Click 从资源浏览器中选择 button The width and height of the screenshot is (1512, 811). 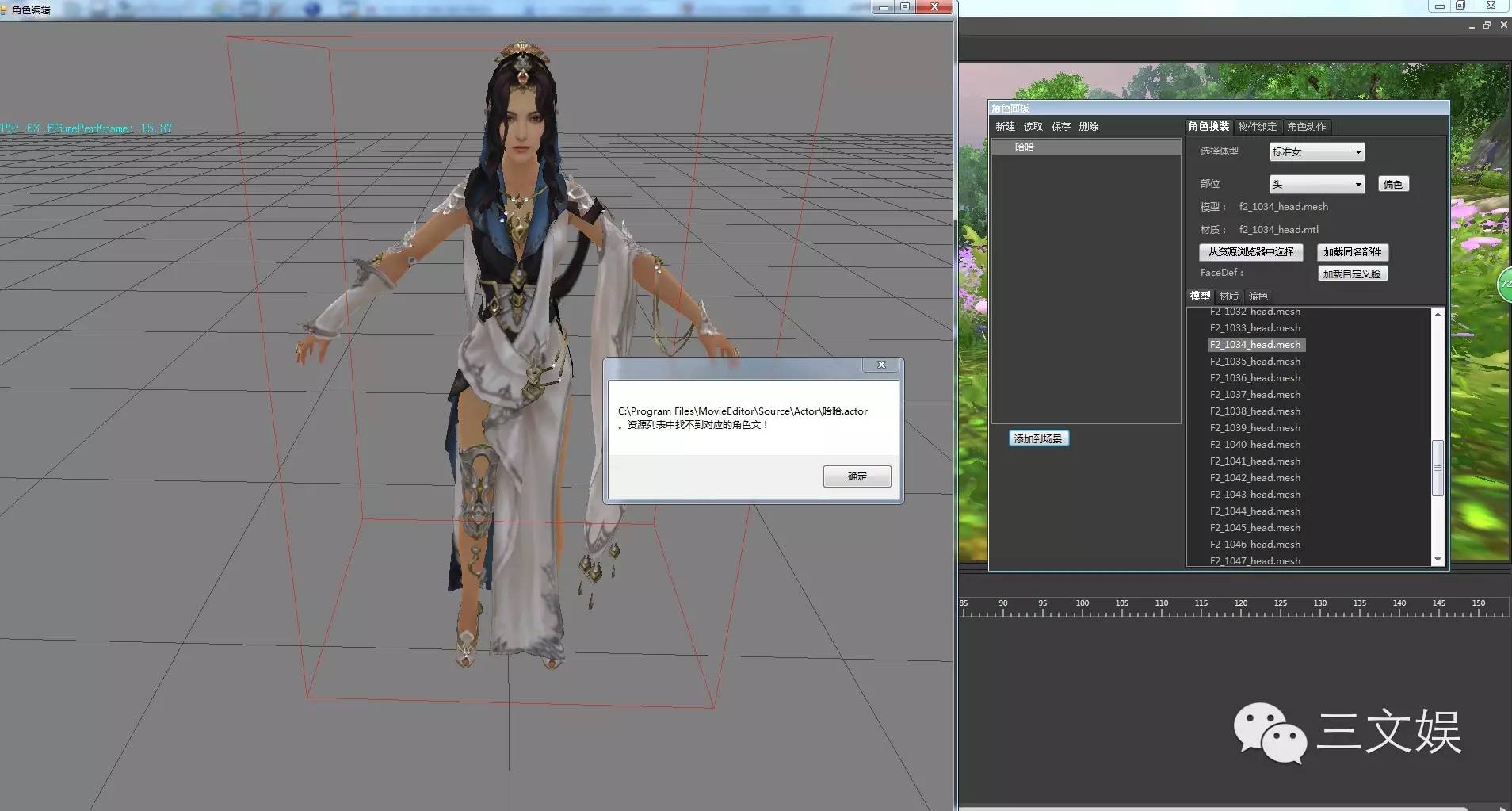pyautogui.click(x=1250, y=252)
